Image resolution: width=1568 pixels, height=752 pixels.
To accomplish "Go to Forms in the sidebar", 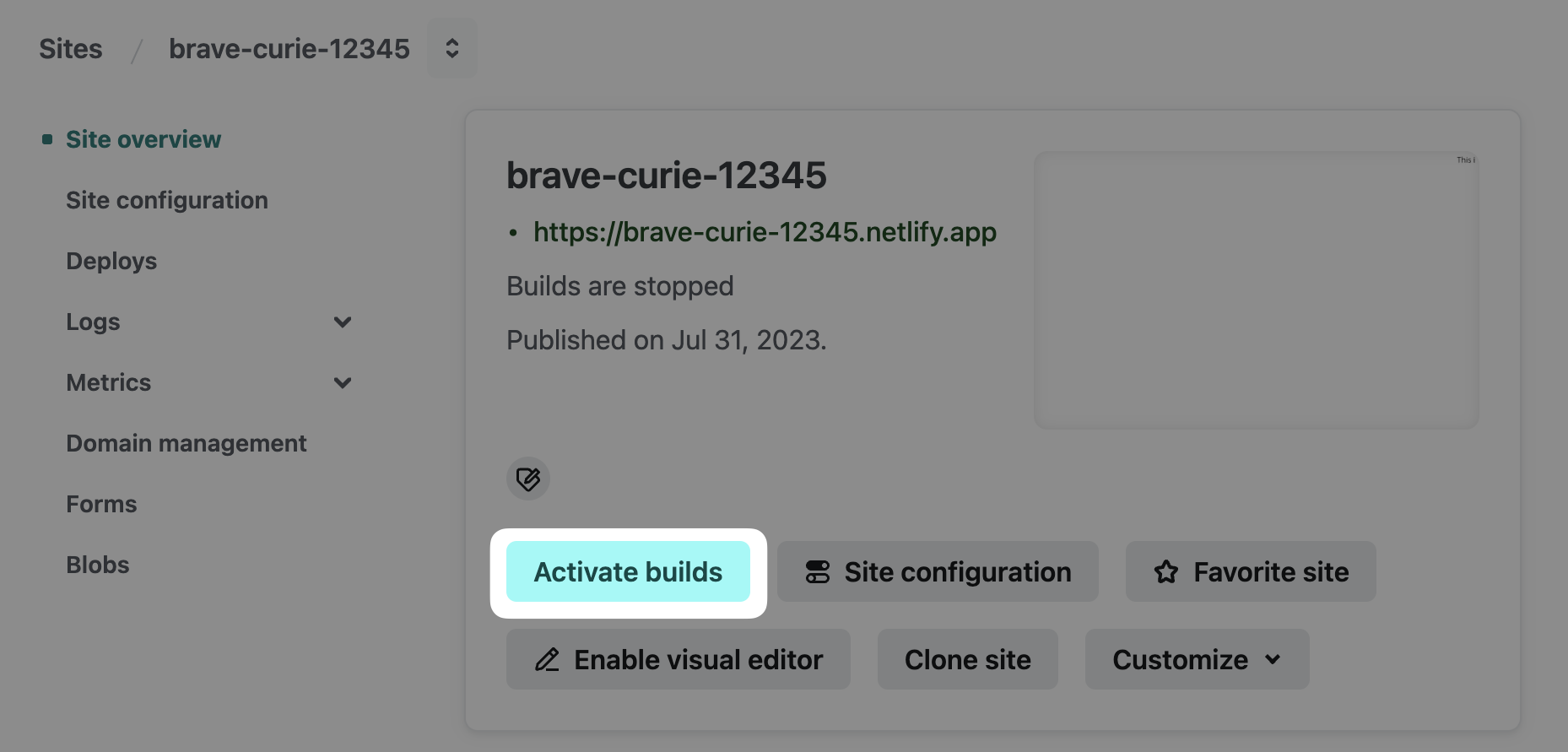I will tap(101, 505).
